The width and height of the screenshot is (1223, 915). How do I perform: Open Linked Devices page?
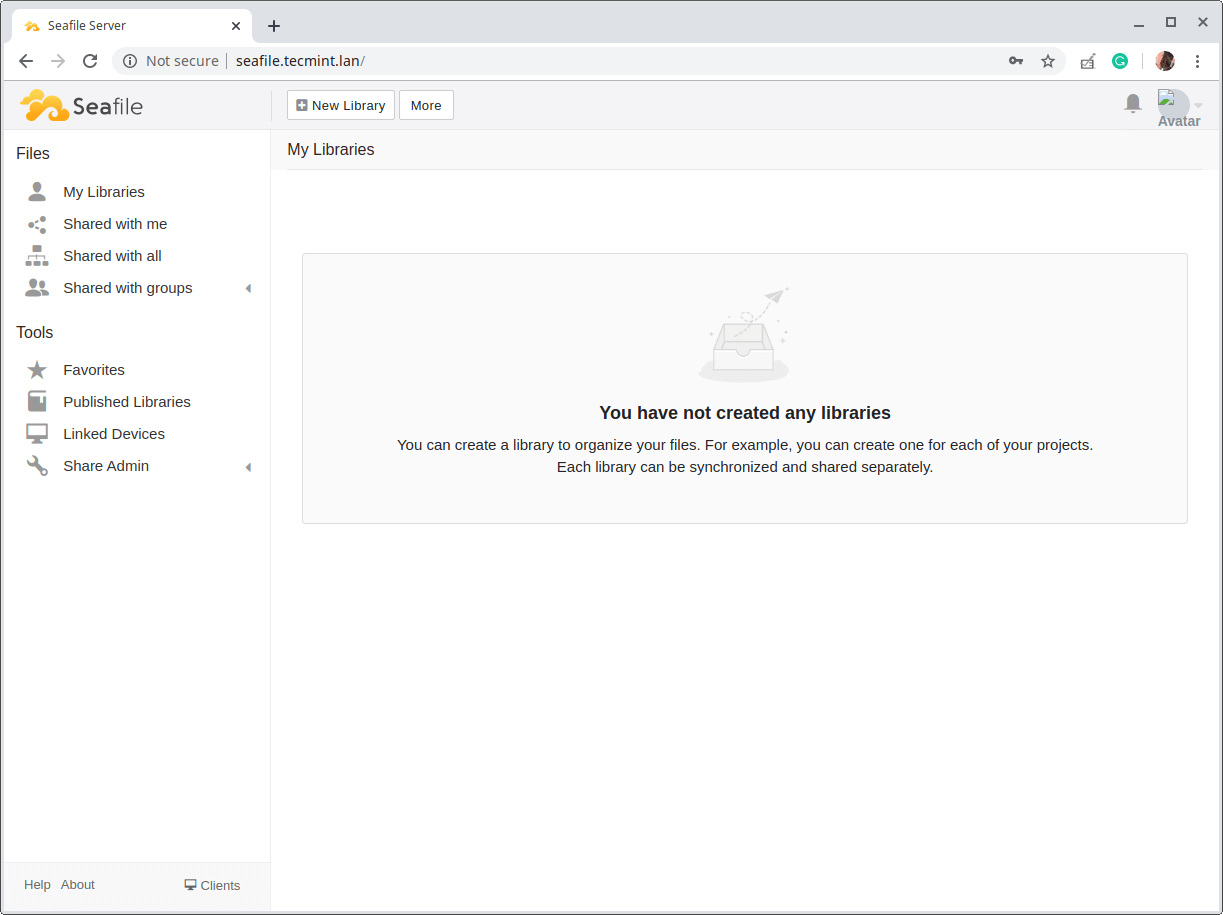[114, 434]
